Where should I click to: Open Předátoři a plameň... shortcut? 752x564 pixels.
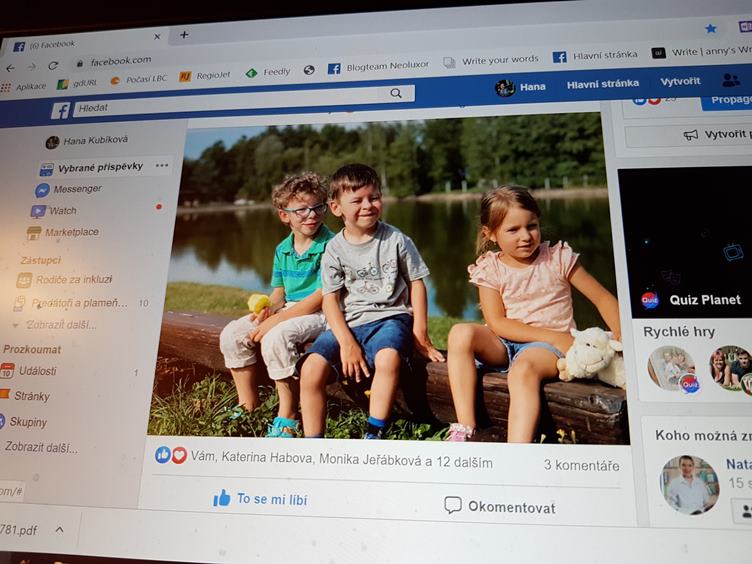click(71, 303)
